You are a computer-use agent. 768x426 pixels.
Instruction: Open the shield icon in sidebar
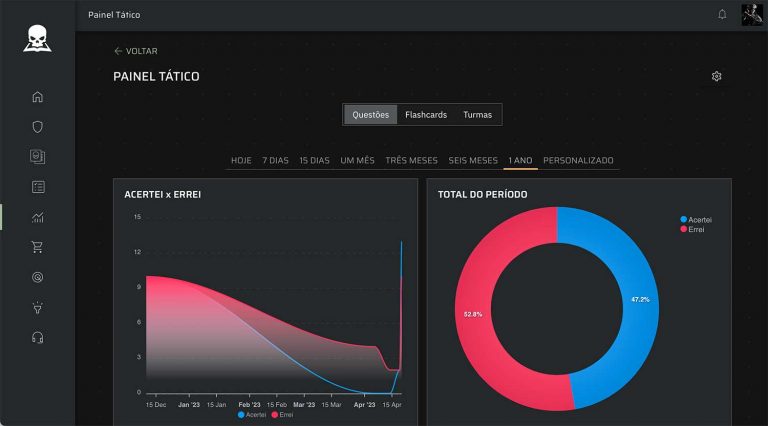tap(38, 127)
